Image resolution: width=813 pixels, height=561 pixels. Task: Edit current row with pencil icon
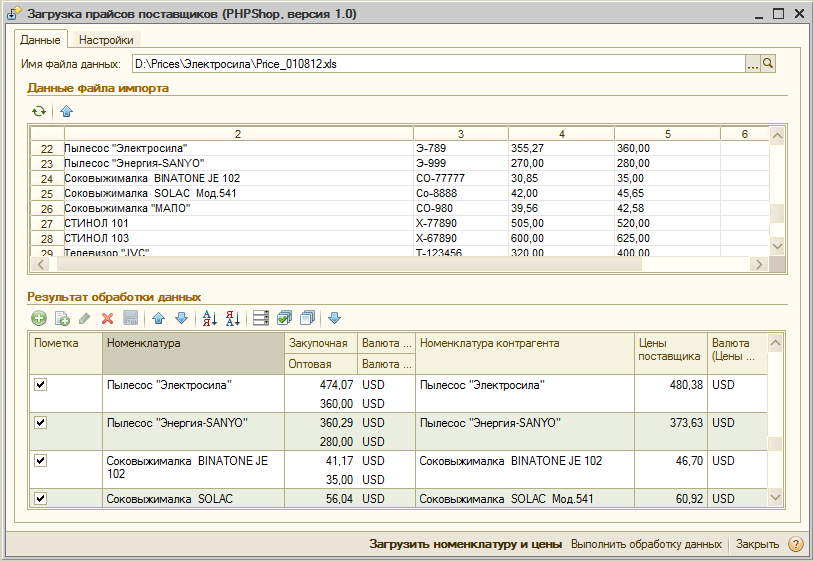(85, 318)
